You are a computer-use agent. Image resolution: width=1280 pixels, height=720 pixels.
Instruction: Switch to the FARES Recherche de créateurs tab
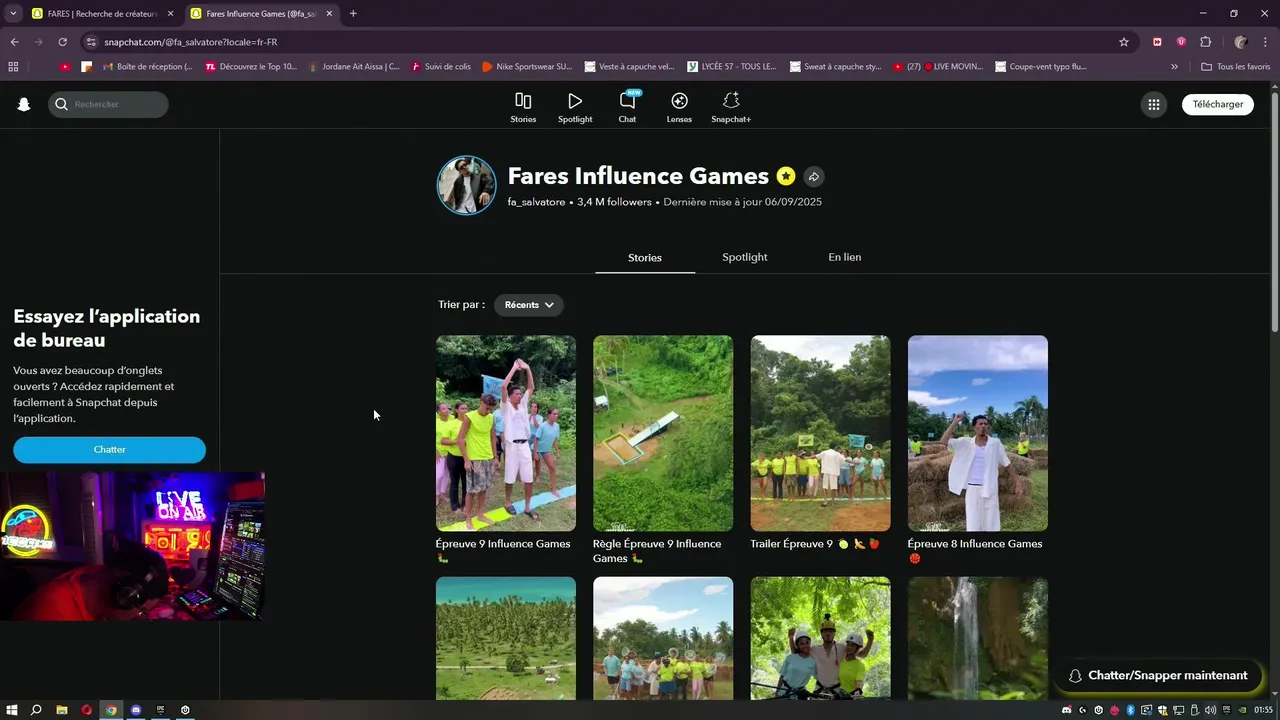[x=102, y=14]
